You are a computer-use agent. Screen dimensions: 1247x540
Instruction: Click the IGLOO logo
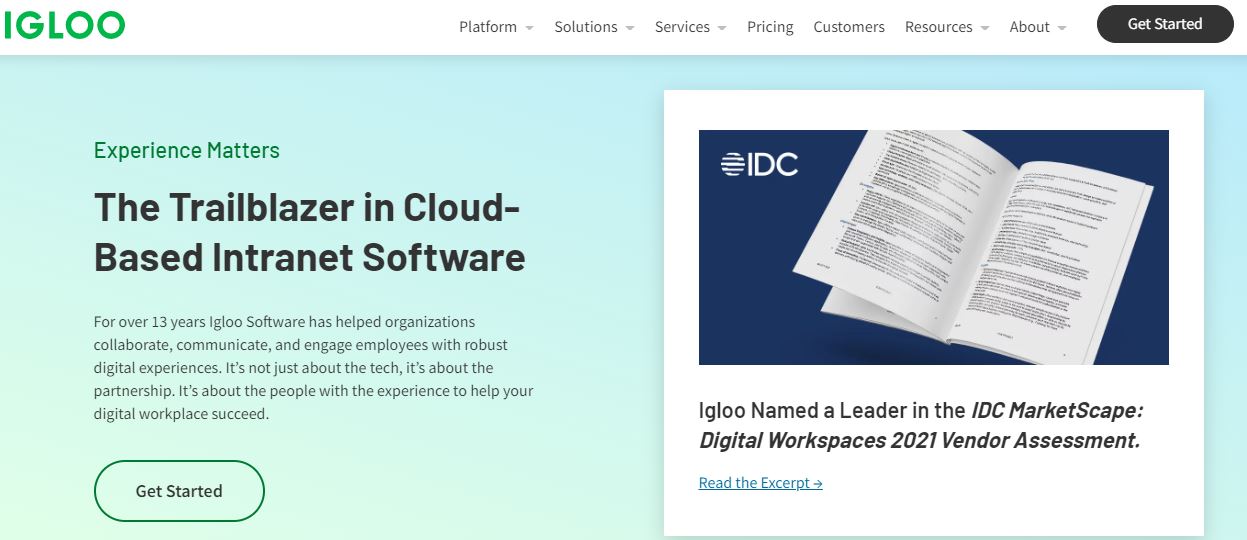(64, 25)
